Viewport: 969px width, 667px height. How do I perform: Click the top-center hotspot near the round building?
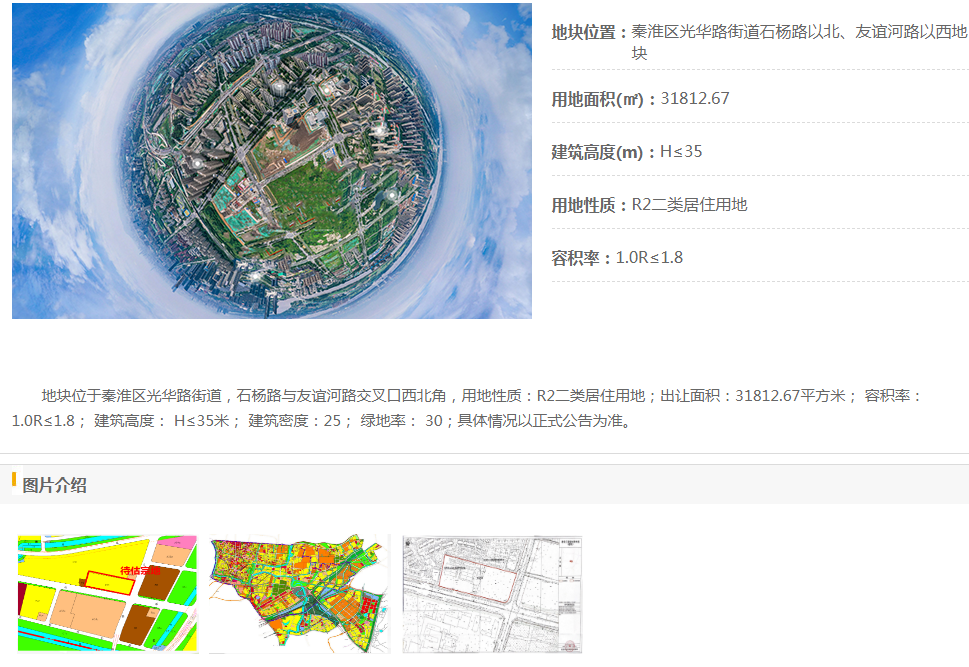click(326, 90)
